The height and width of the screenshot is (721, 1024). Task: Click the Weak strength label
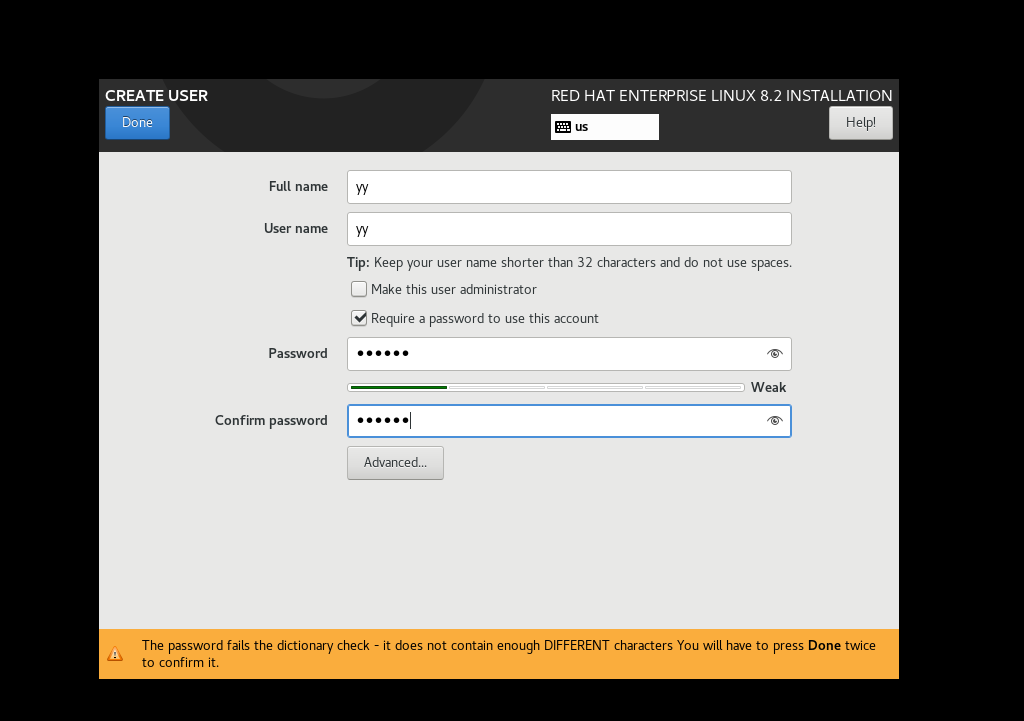tap(768, 387)
